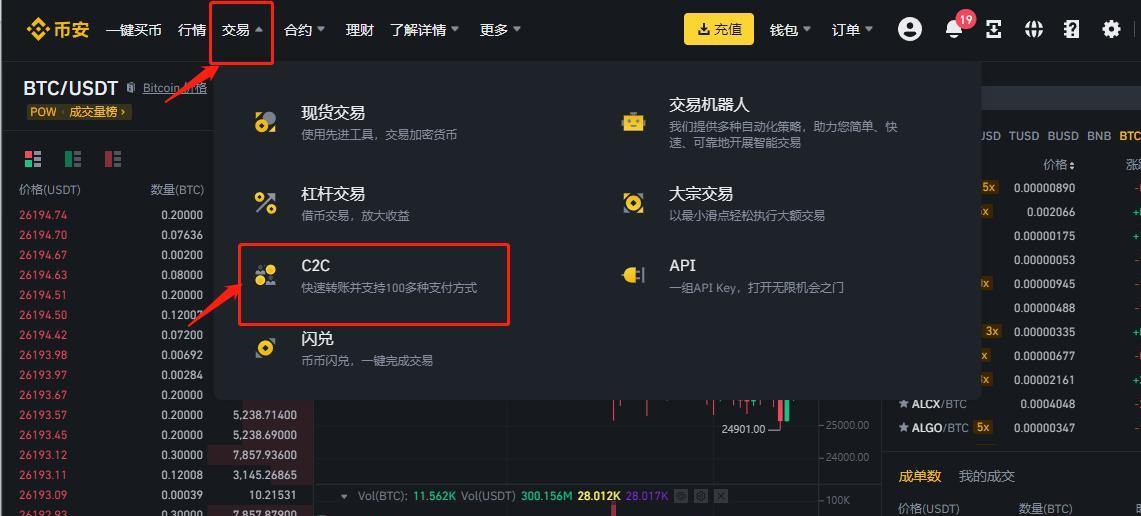Screen dimensions: 1141x516
Task: Open the settings gear icon
Action: click(1111, 29)
